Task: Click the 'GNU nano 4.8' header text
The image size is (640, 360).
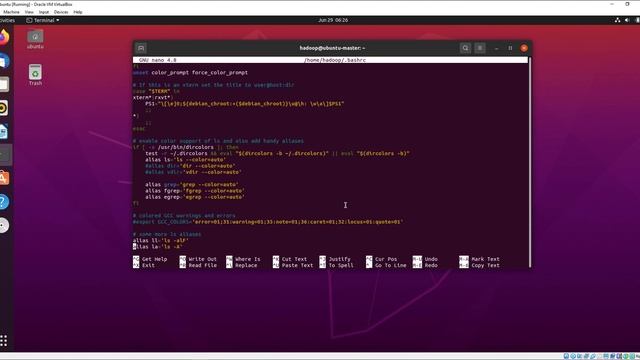Action: pos(158,60)
